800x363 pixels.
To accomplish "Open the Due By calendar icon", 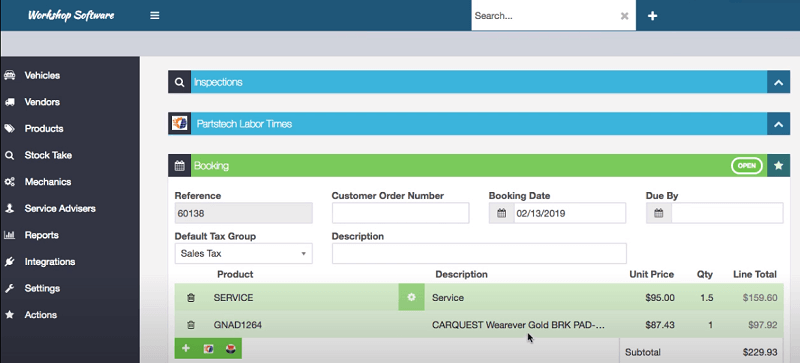I will click(659, 213).
